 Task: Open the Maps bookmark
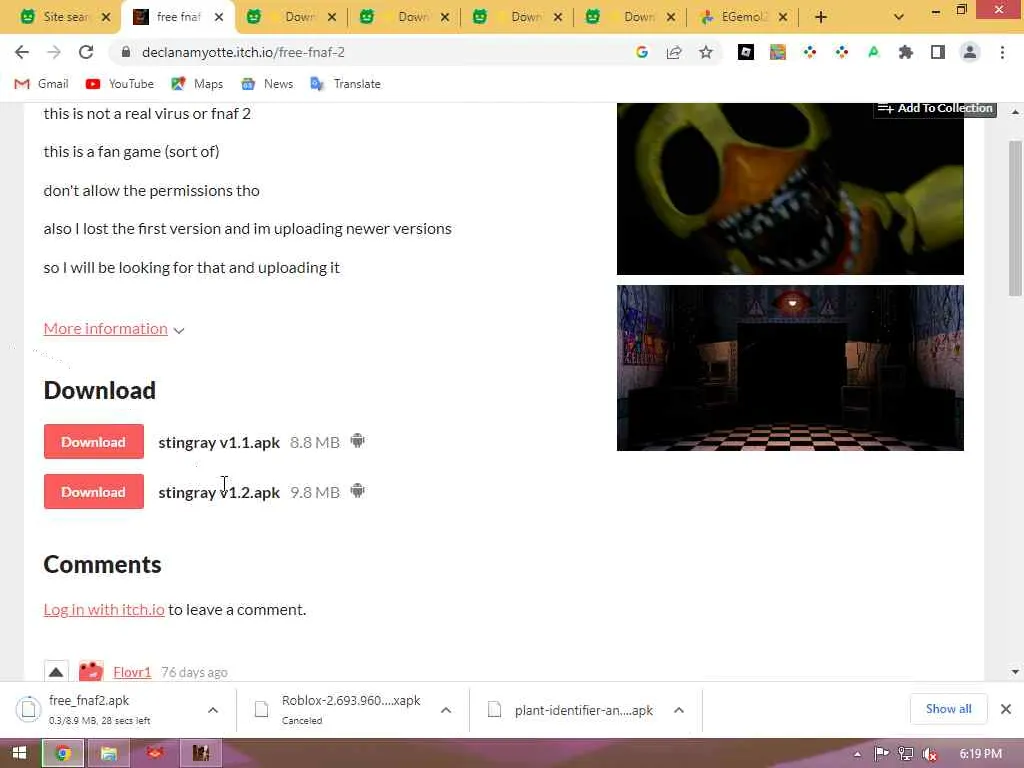click(197, 84)
